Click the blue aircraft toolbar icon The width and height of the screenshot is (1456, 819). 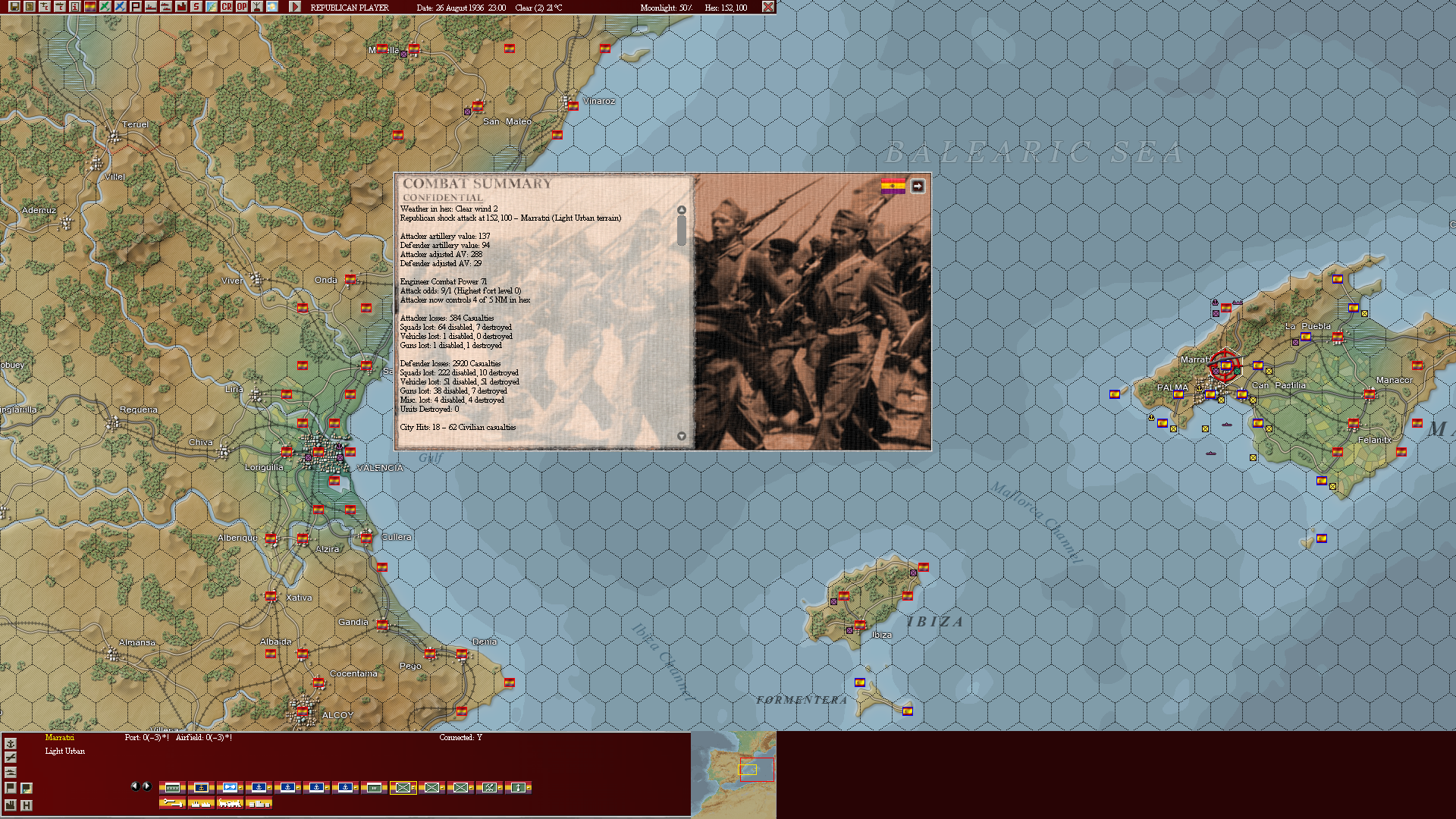click(120, 6)
